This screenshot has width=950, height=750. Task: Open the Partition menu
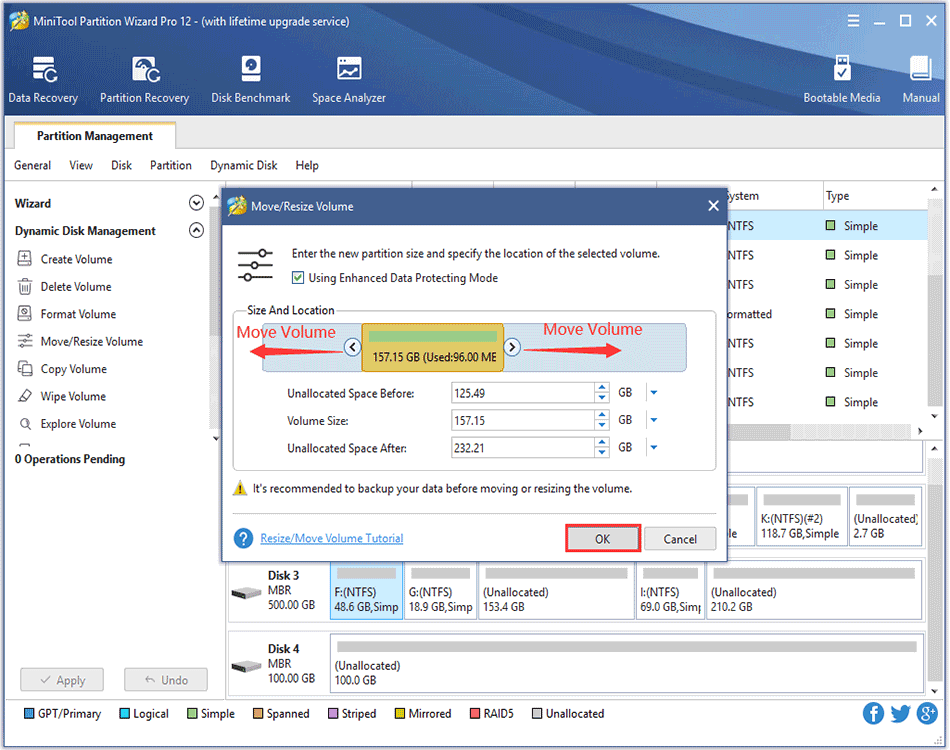[171, 165]
